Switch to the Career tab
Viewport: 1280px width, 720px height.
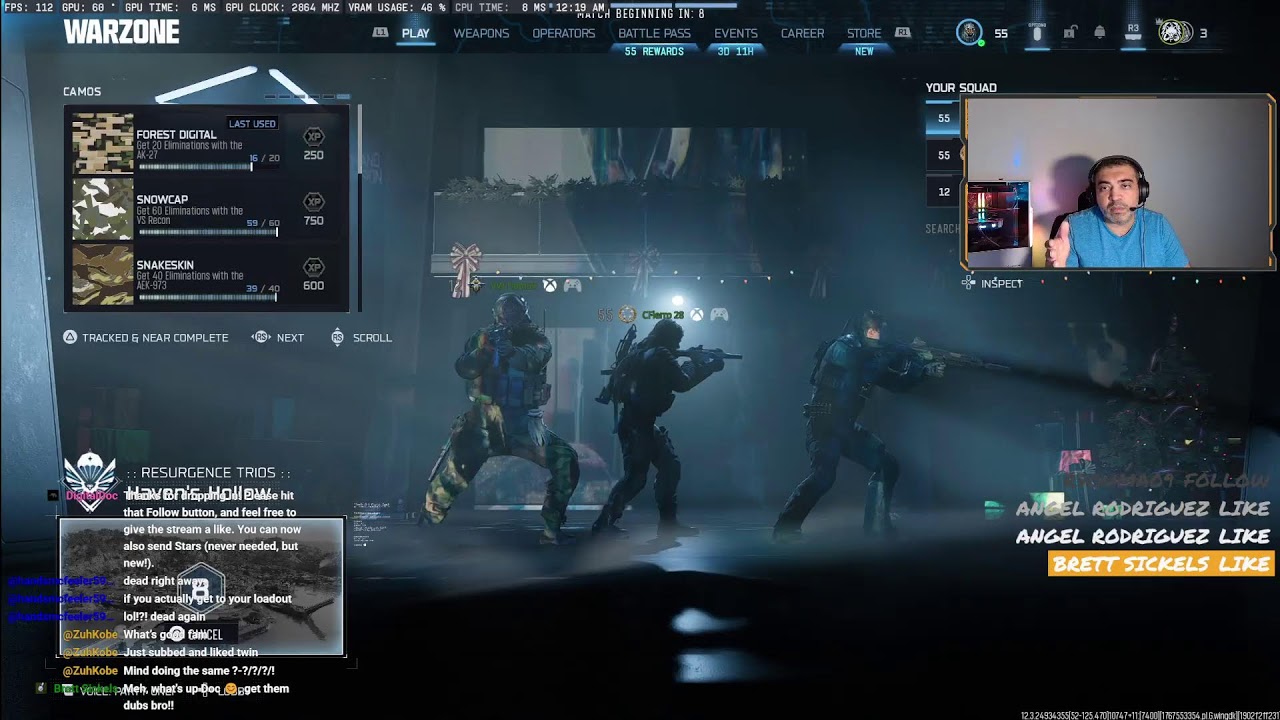pos(802,33)
